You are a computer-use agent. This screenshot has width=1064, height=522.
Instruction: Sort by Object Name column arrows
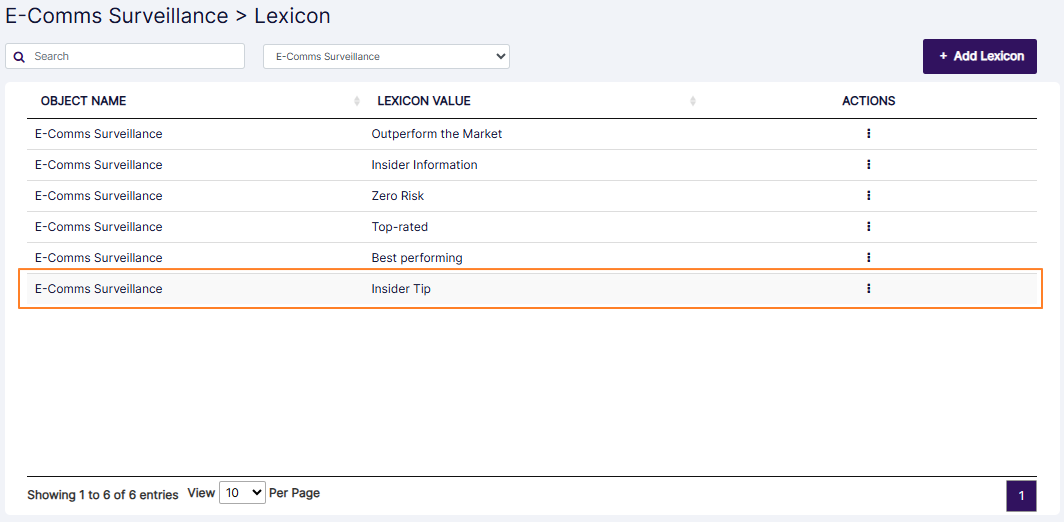[x=357, y=101]
